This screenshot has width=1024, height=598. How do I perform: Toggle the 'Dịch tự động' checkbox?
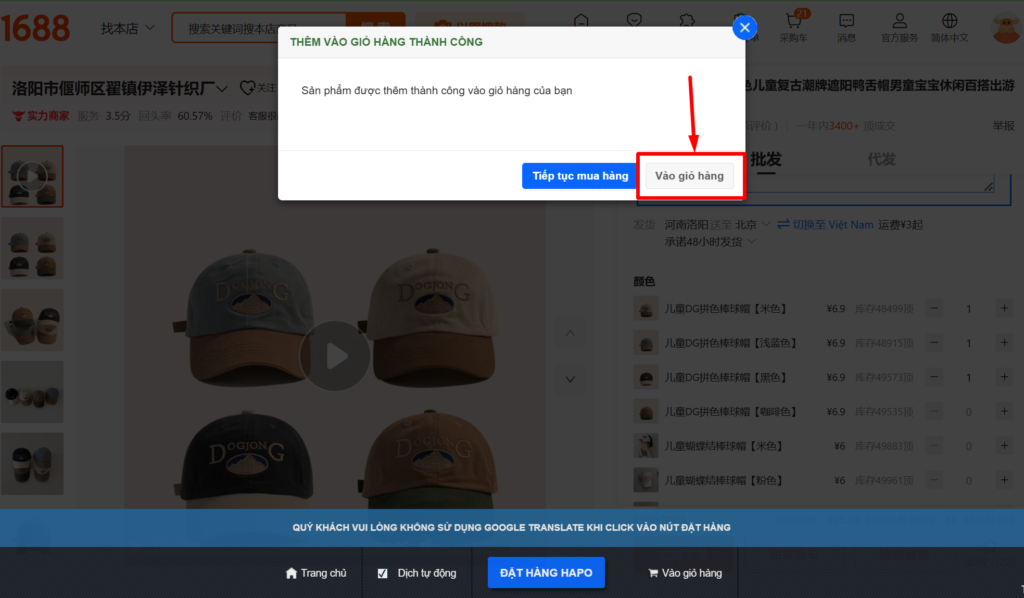(x=383, y=573)
